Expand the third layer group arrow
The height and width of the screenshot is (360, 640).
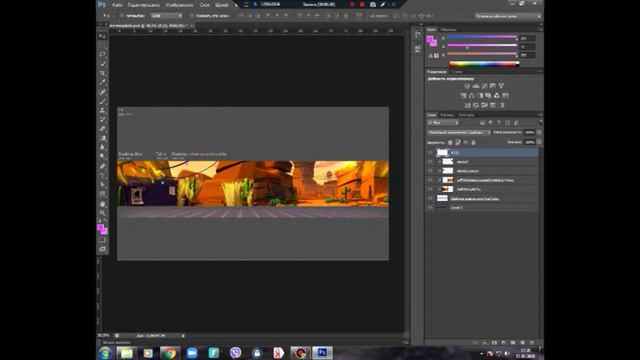pyautogui.click(x=439, y=171)
